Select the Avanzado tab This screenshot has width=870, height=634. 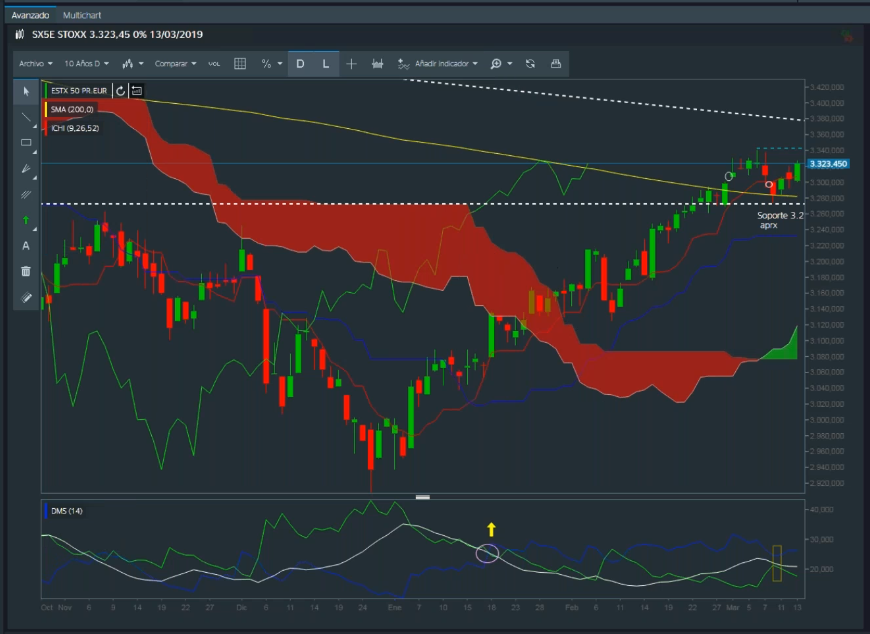pos(28,17)
